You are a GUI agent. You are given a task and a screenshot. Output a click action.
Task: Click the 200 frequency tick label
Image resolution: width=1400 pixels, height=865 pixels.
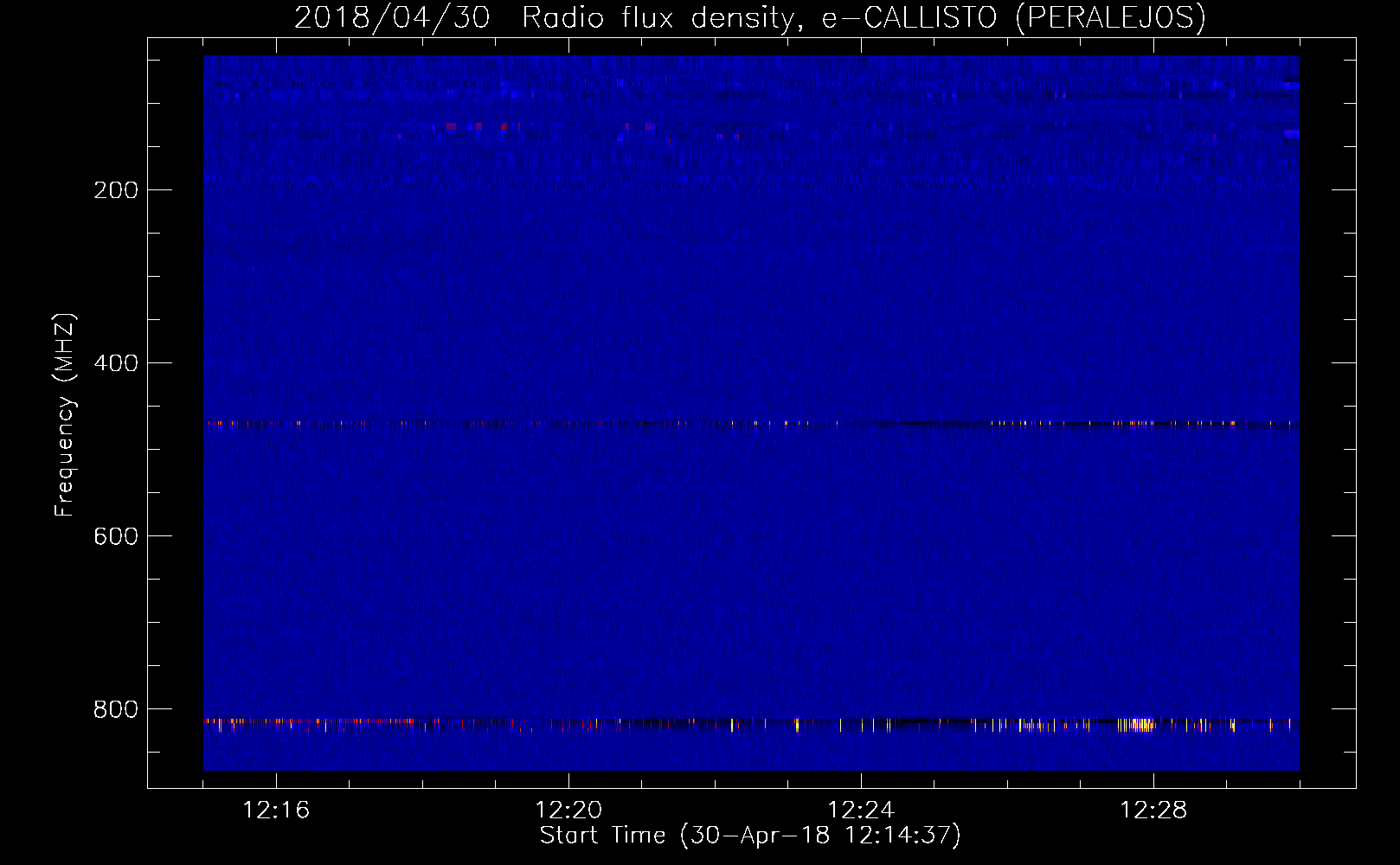pos(116,190)
